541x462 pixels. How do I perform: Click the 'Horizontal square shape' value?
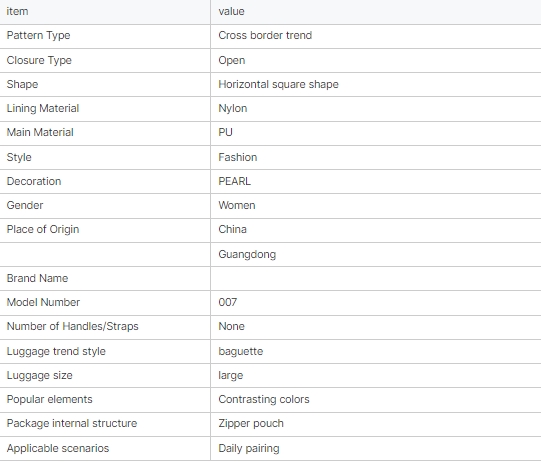point(278,85)
